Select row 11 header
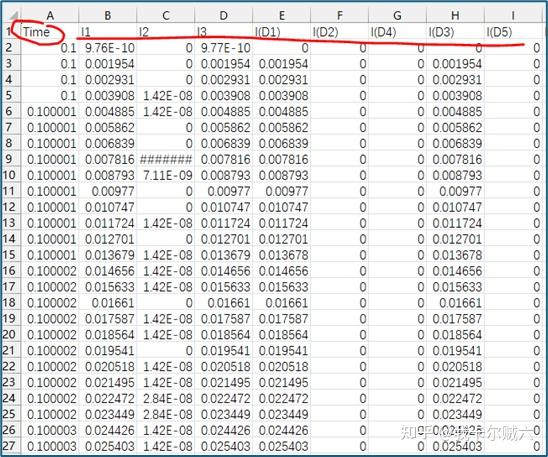 10,191
